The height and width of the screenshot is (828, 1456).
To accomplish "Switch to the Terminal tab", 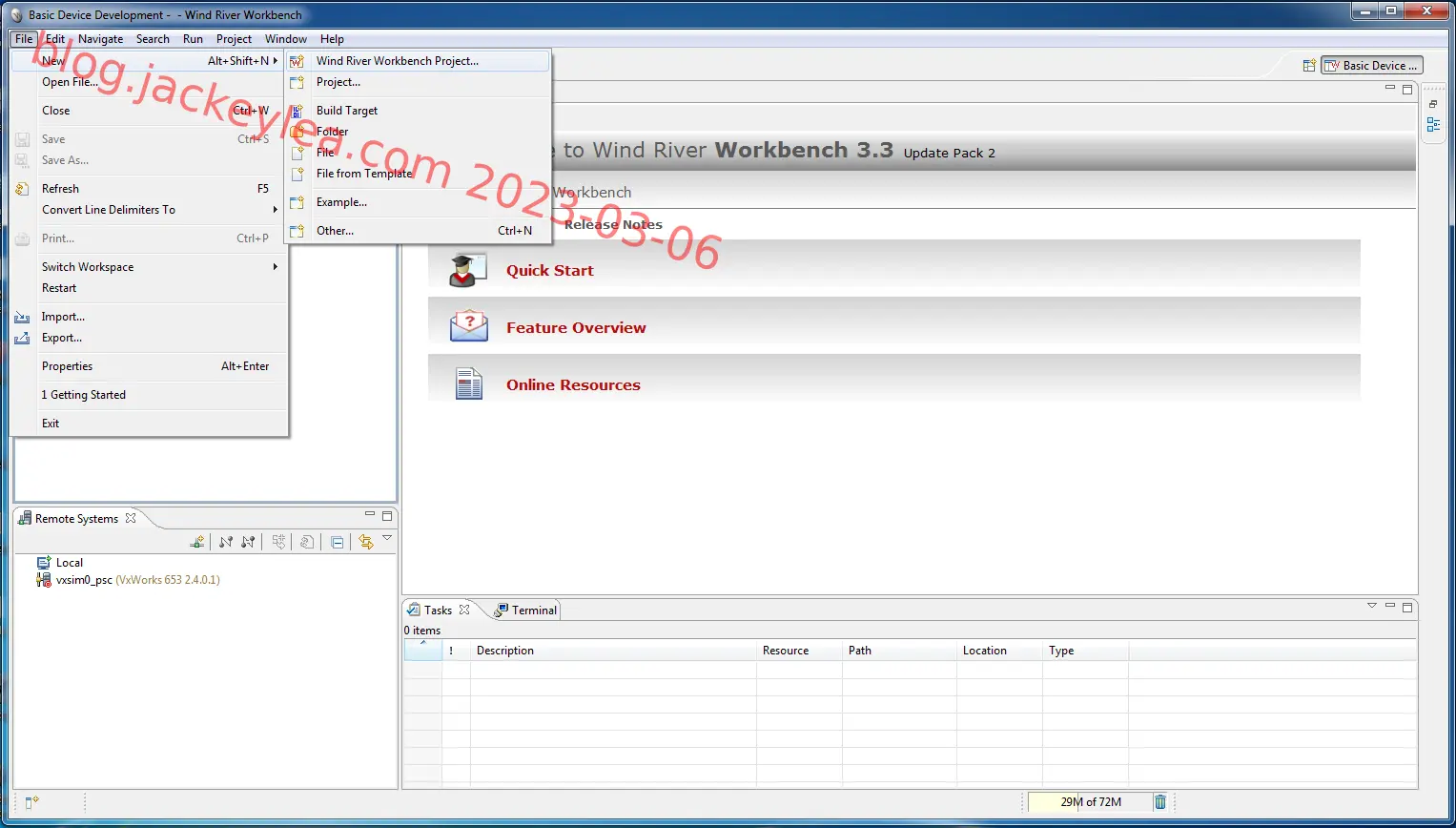I will 525,611.
